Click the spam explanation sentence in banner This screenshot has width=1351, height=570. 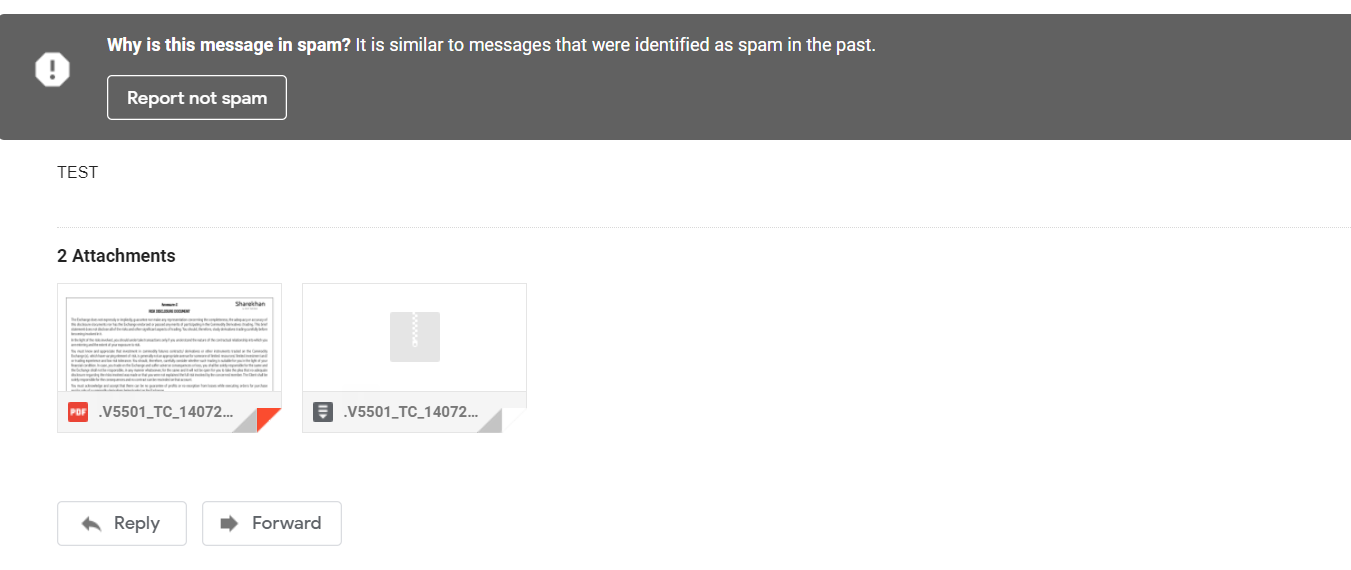tap(615, 45)
